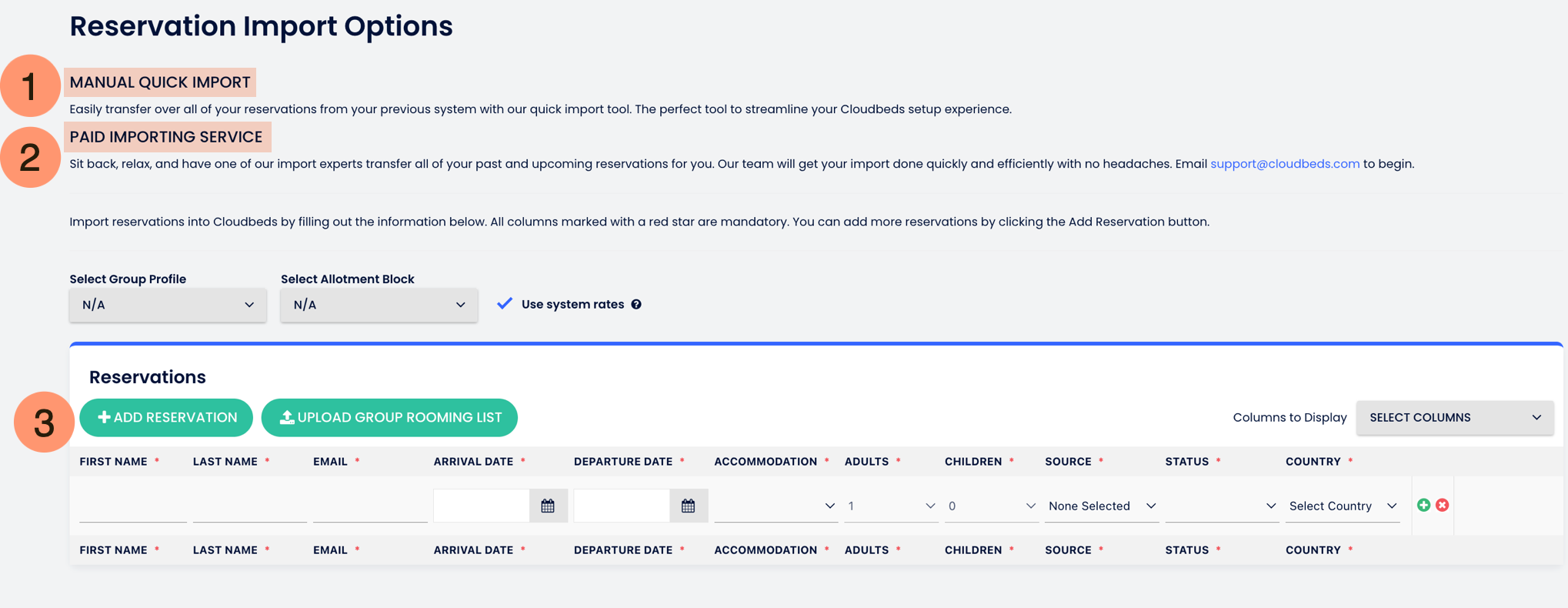
Task: Expand the Select Columns dropdown
Action: tap(1454, 417)
